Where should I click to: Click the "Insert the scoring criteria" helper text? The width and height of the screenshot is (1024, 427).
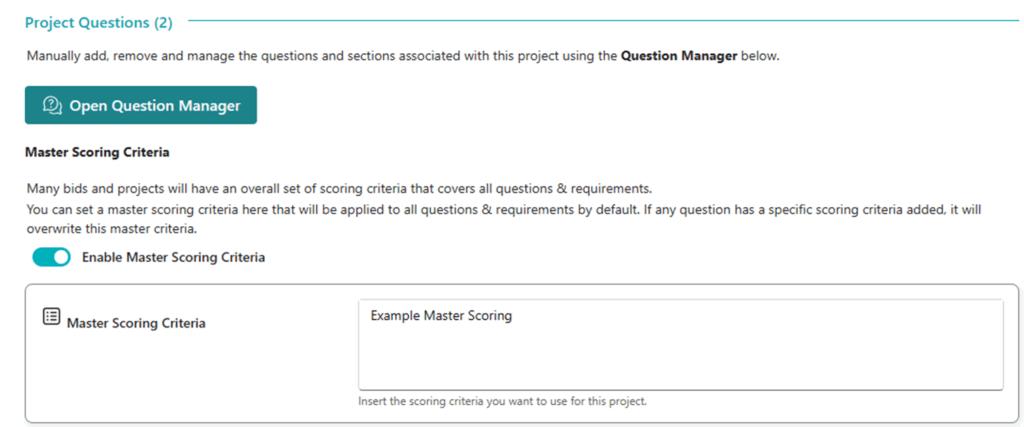[x=503, y=402]
